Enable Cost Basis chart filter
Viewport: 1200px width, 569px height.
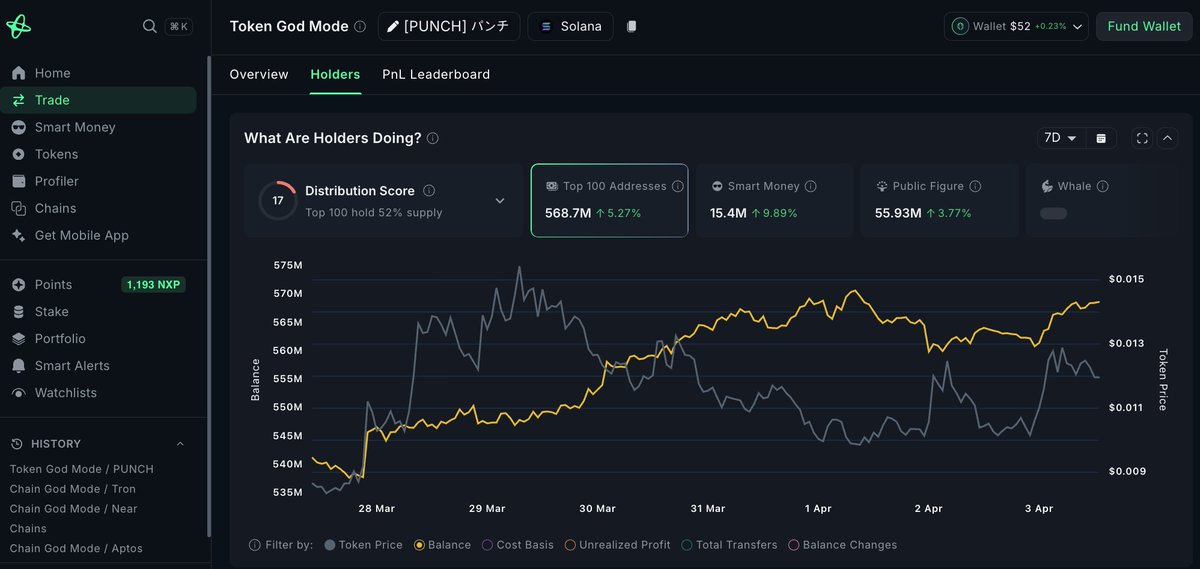[487, 545]
